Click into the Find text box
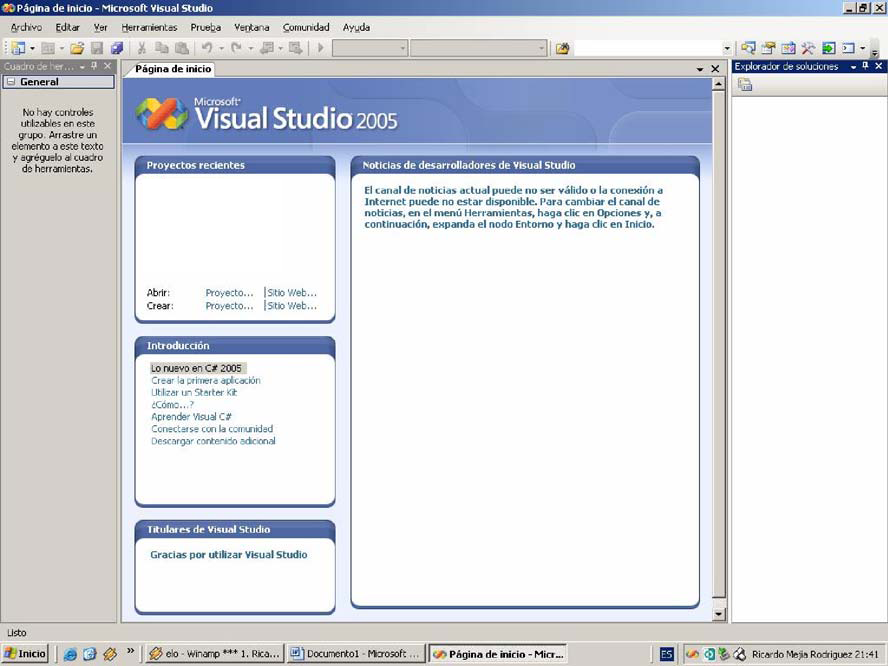Viewport: 888px width, 666px height. pyautogui.click(x=648, y=49)
